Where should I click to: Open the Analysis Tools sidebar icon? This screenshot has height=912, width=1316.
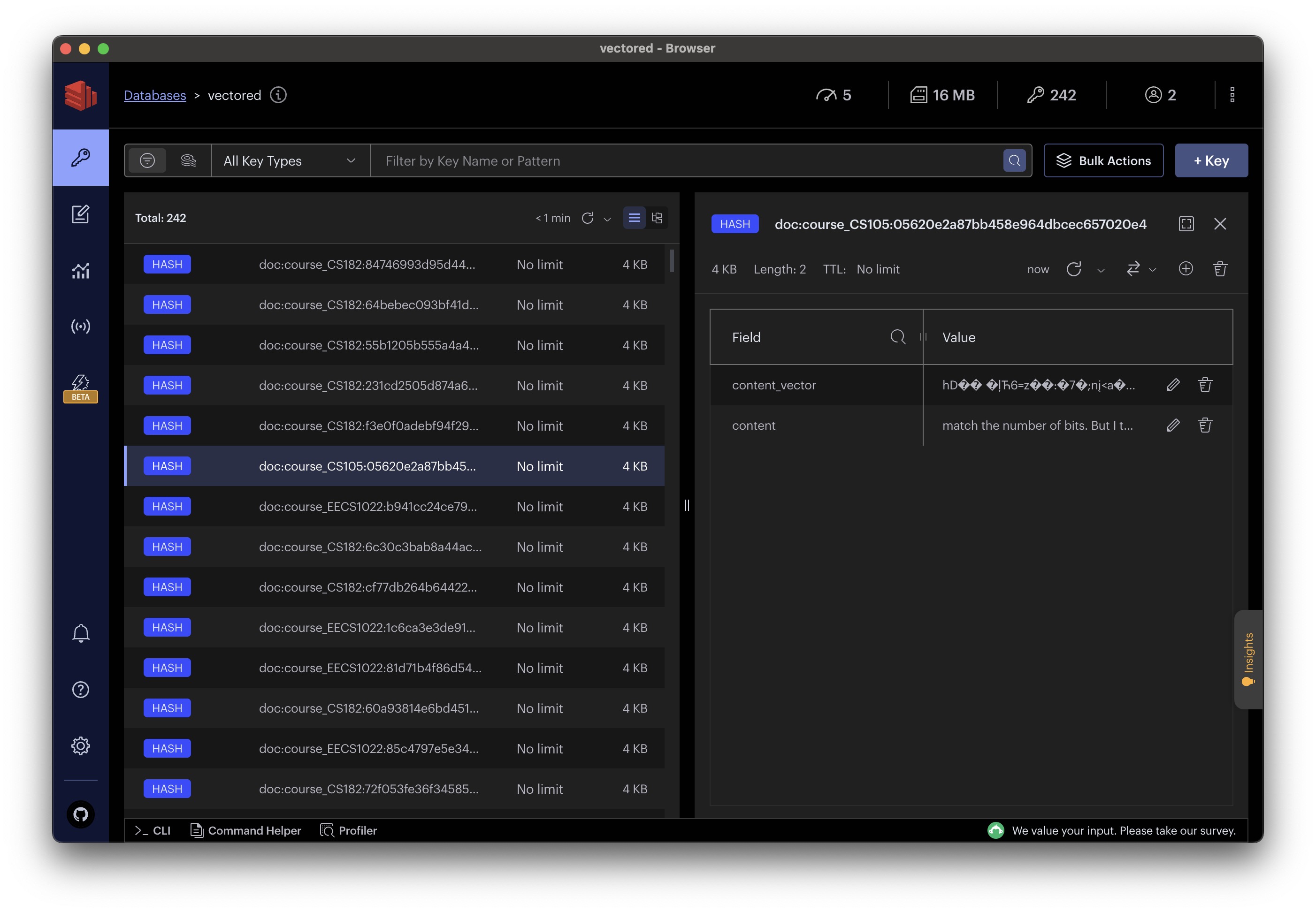pos(80,270)
